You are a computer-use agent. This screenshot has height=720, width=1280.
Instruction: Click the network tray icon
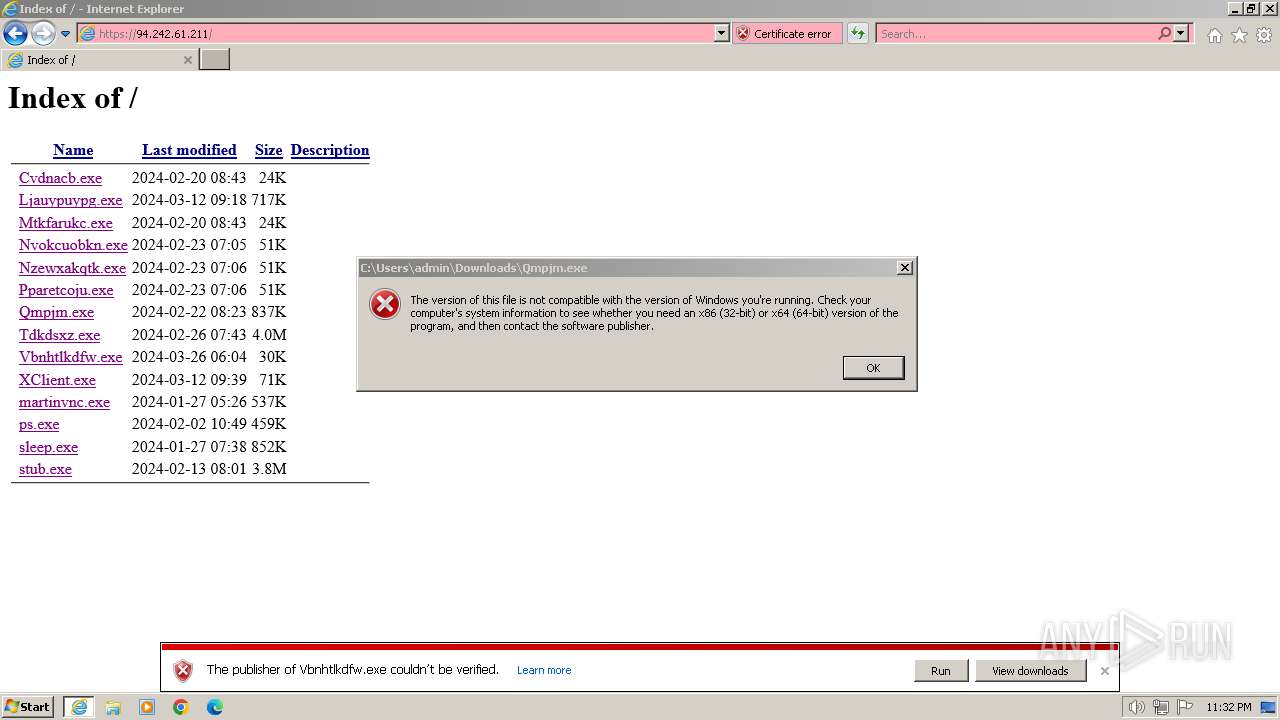point(1161,707)
